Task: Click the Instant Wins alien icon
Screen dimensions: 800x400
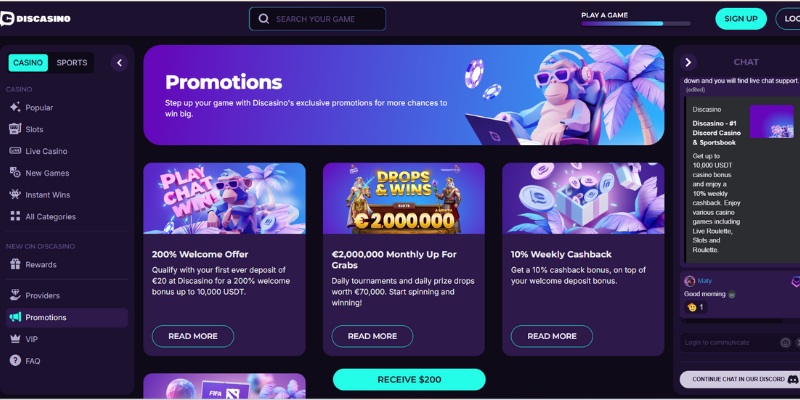Action: point(15,194)
